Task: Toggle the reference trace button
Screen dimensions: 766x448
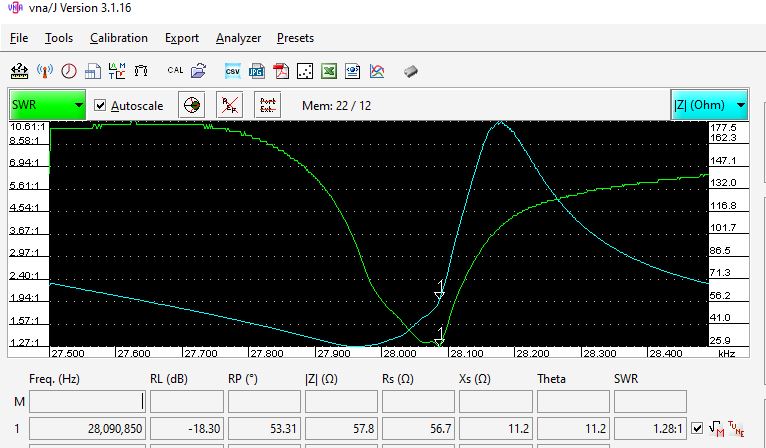Action: (230, 105)
